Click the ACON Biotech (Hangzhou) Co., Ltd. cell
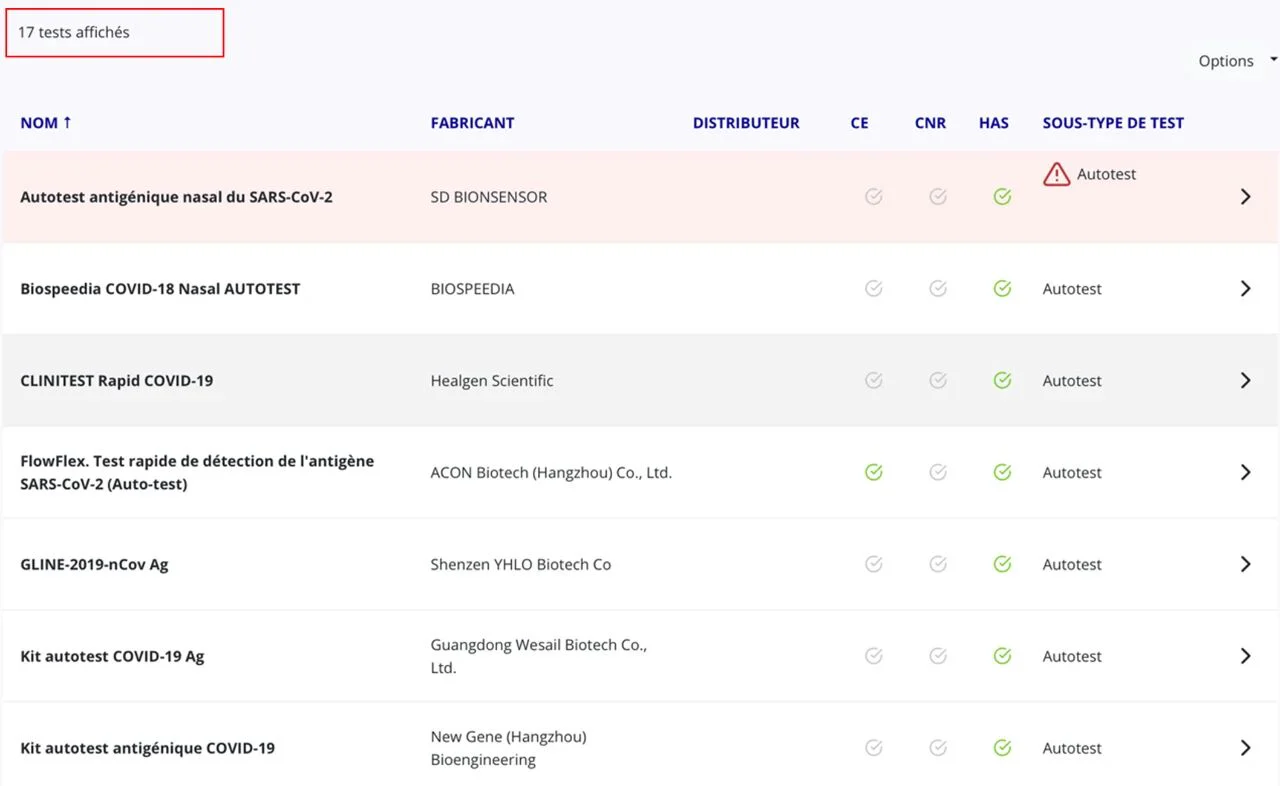1280x786 pixels. [x=551, y=472]
